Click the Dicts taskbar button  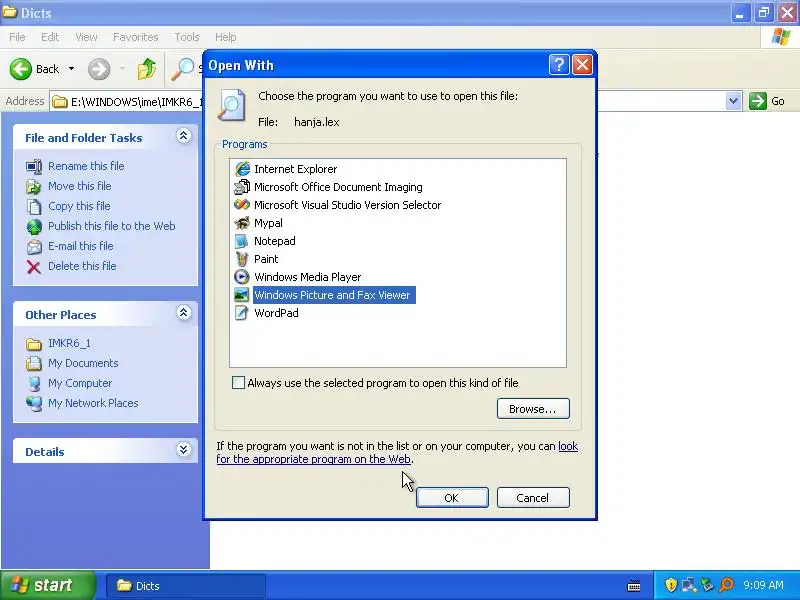coord(186,586)
